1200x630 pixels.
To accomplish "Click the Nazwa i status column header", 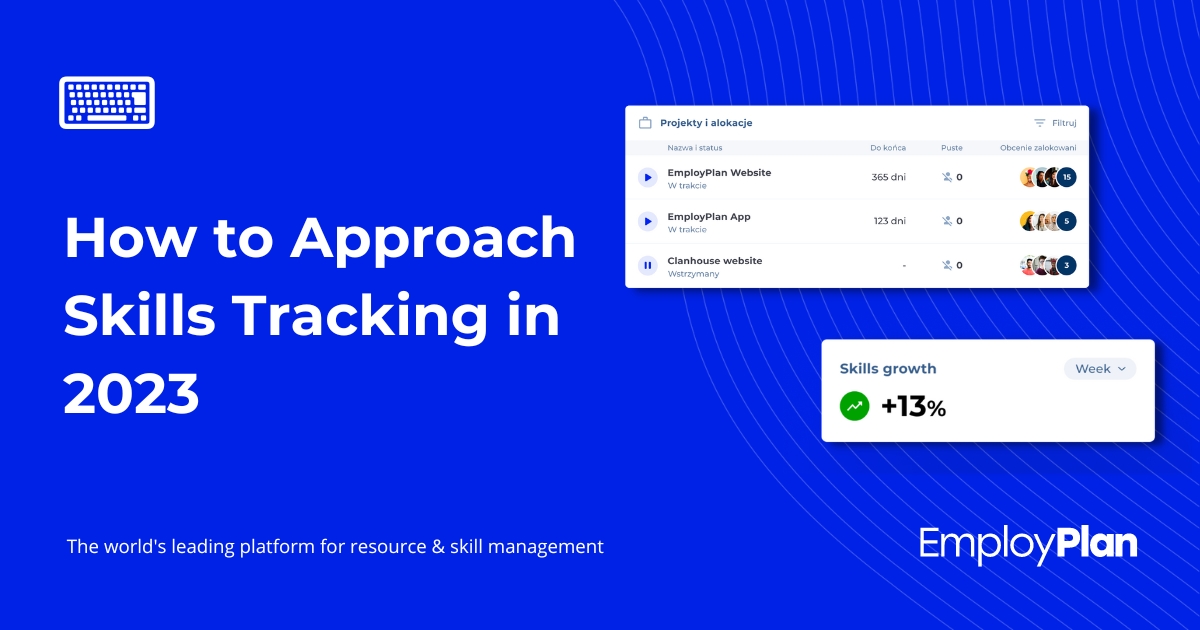I will click(x=694, y=148).
